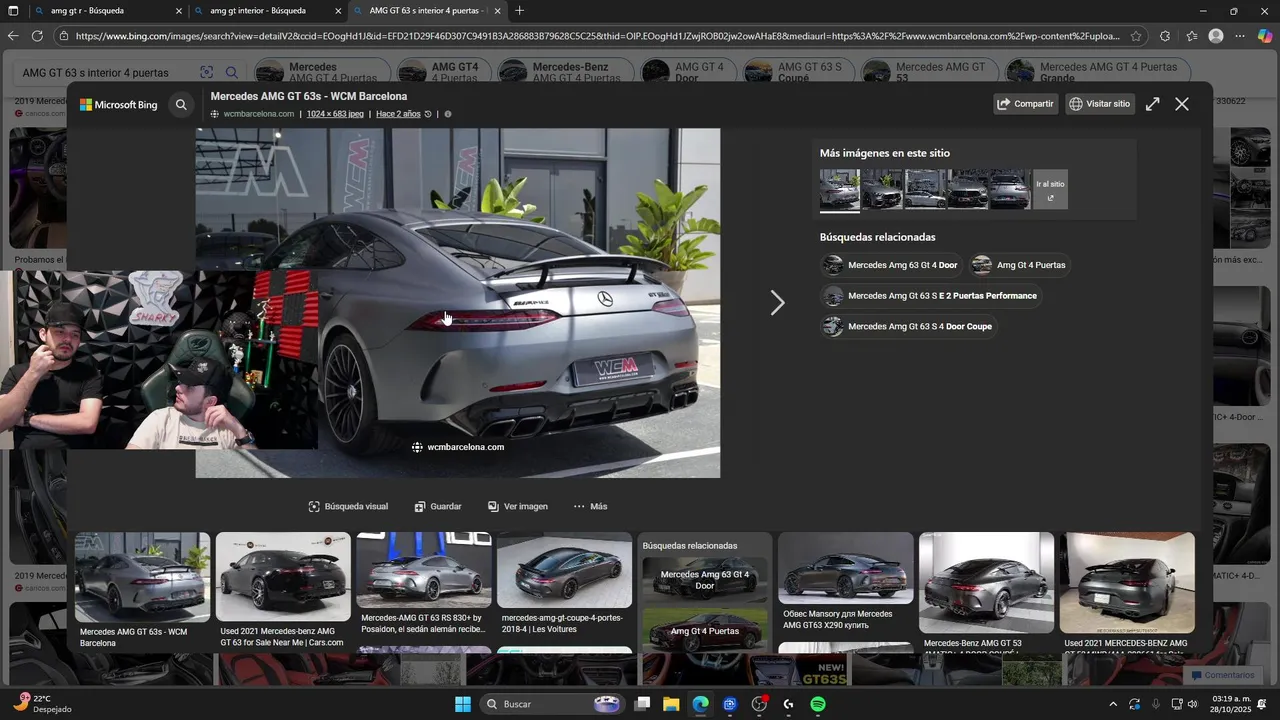Viewport: 1280px width, 720px height.
Task: Select Mercedes Amg Gt 63 S 4 Door Coupe
Action: (908, 327)
